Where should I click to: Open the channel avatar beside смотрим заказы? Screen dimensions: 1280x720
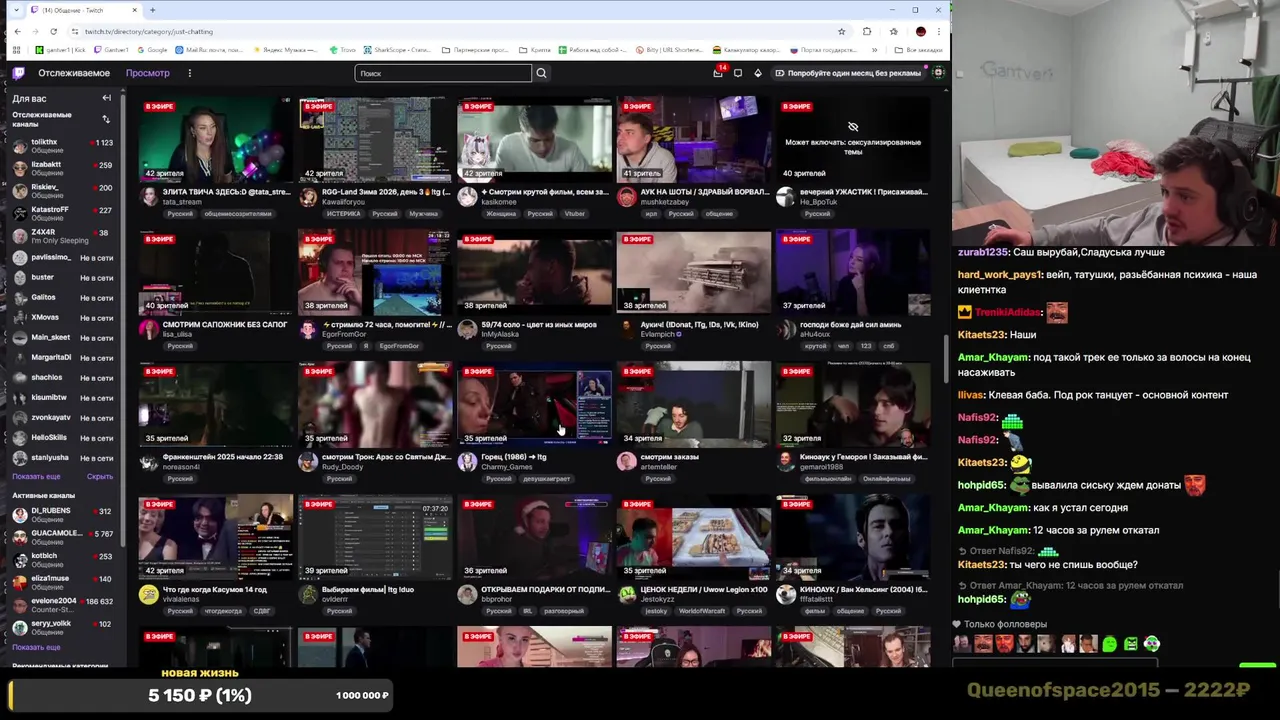coord(626,461)
